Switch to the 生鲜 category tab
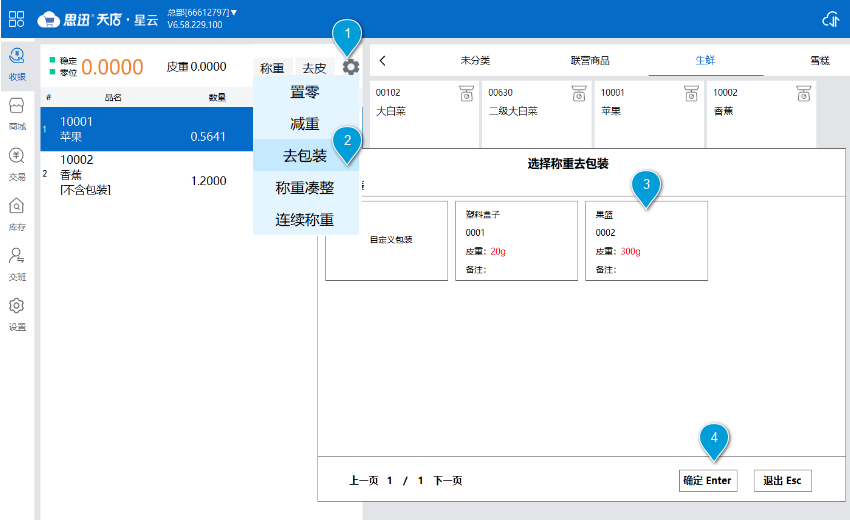 pos(705,60)
